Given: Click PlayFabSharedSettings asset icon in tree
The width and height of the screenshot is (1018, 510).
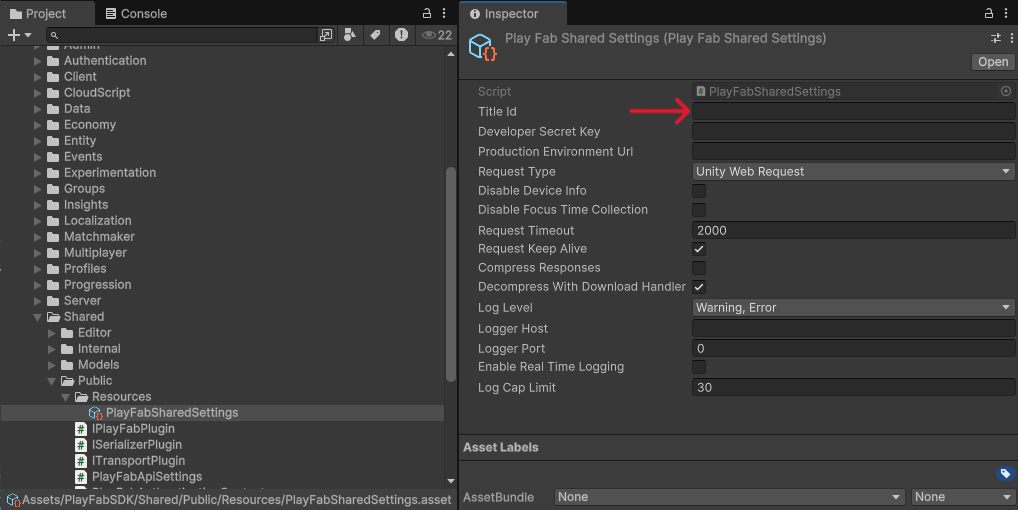Looking at the screenshot, I should (x=95, y=413).
